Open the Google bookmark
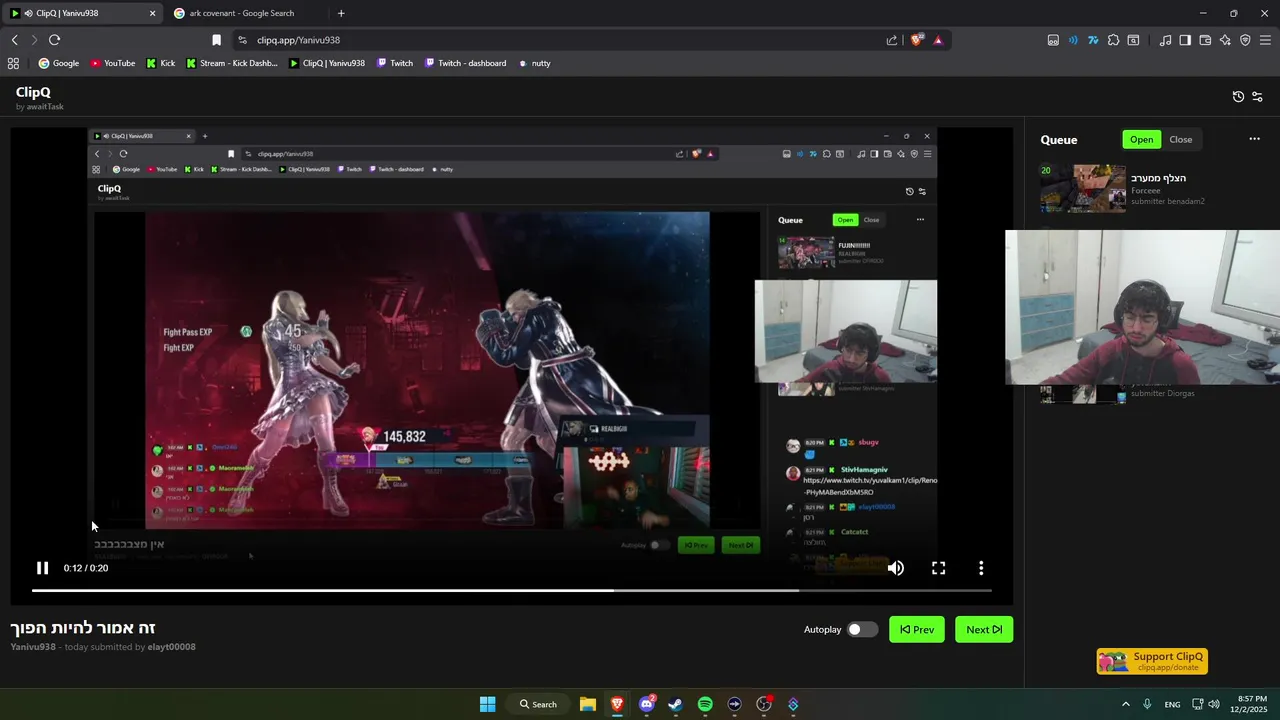 pos(59,63)
